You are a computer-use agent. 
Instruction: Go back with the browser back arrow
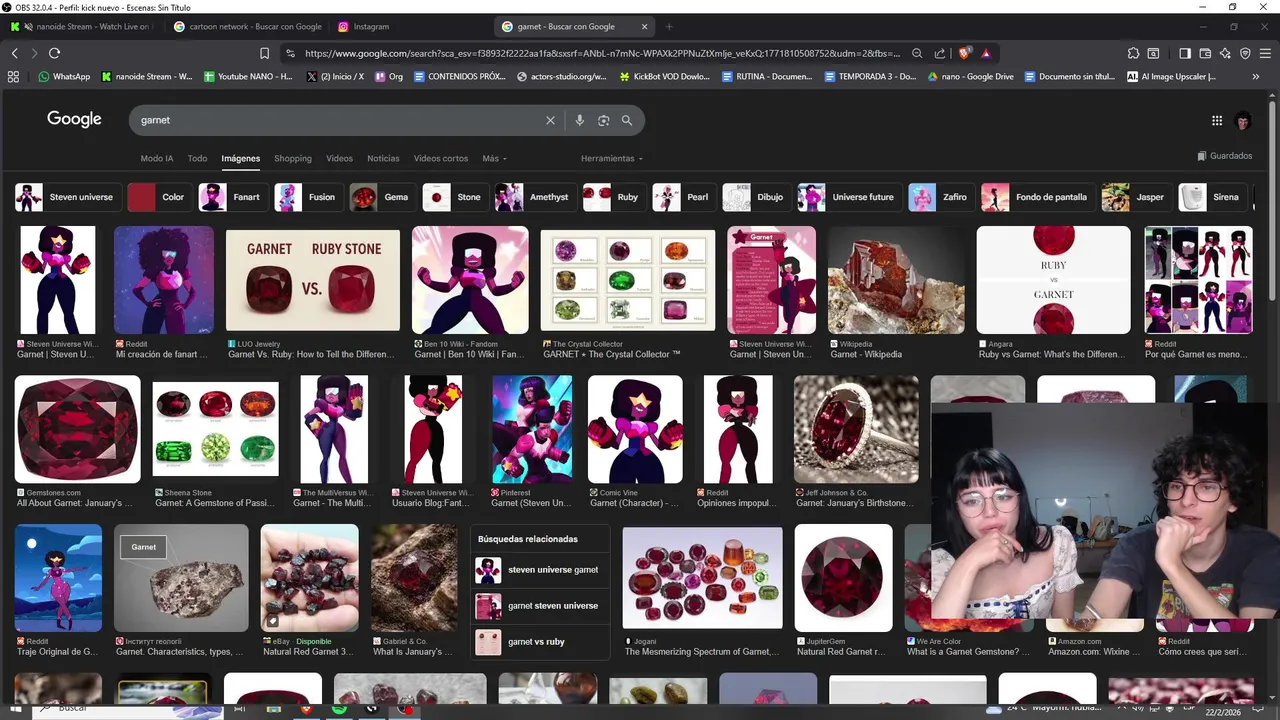(x=14, y=53)
